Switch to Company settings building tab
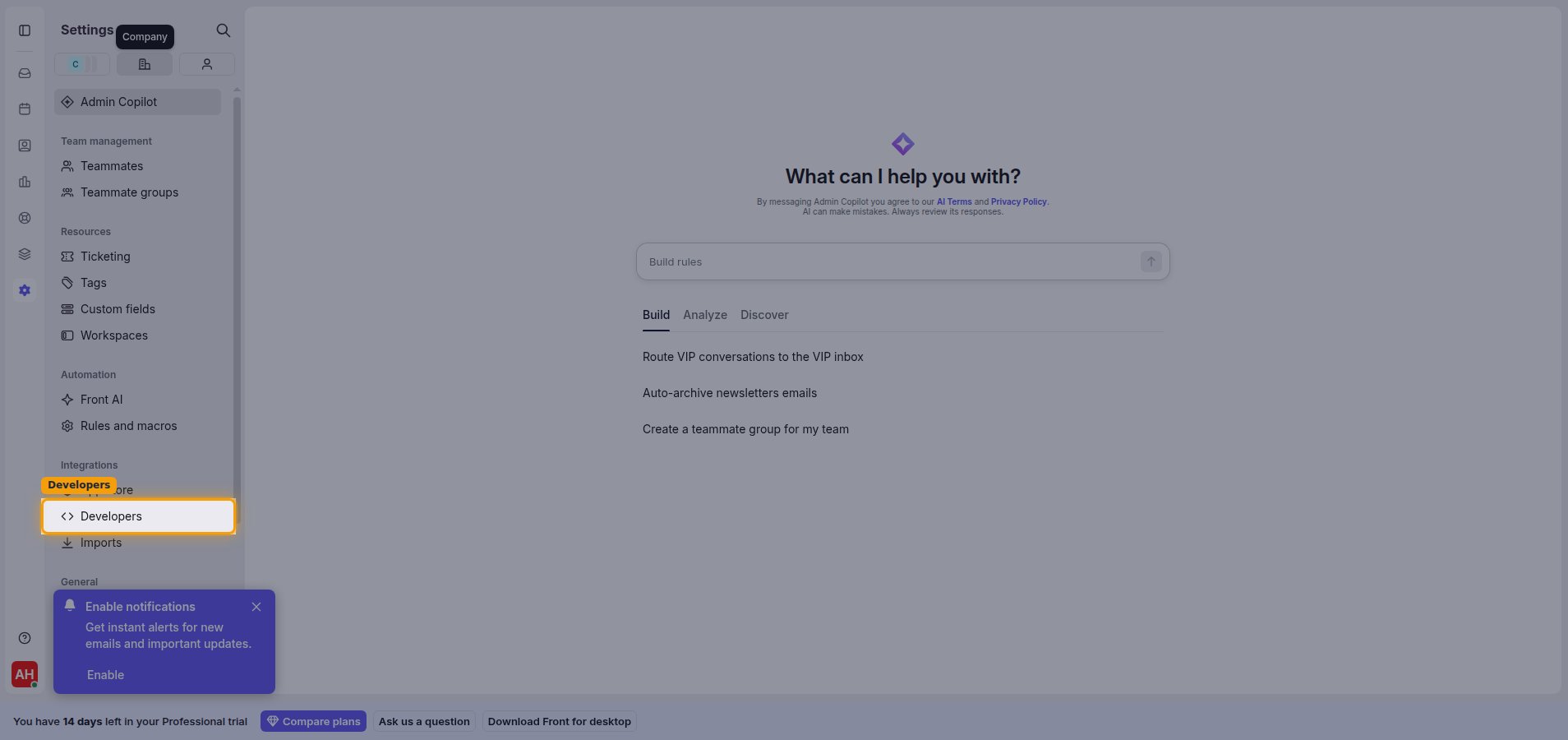 145,64
